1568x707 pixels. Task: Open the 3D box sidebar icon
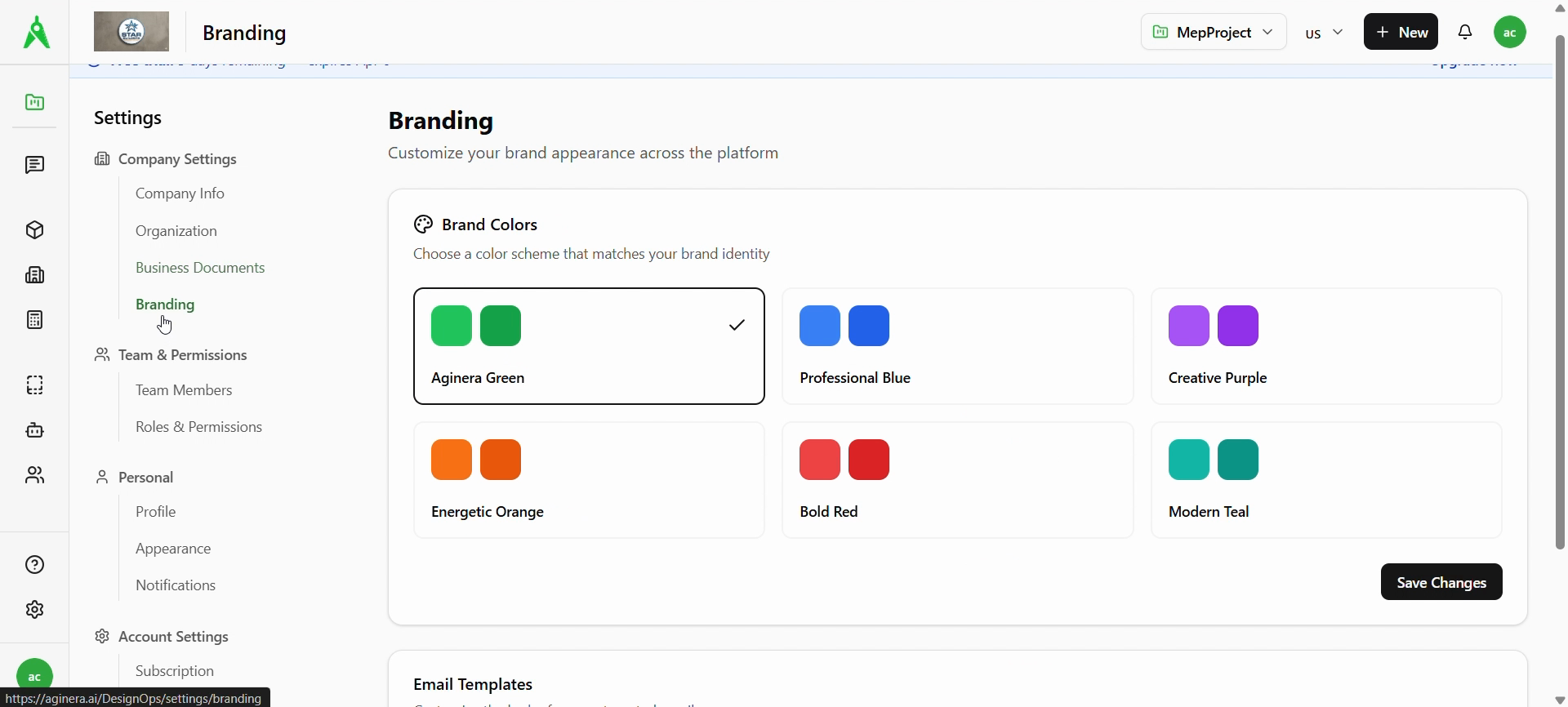[x=34, y=230]
